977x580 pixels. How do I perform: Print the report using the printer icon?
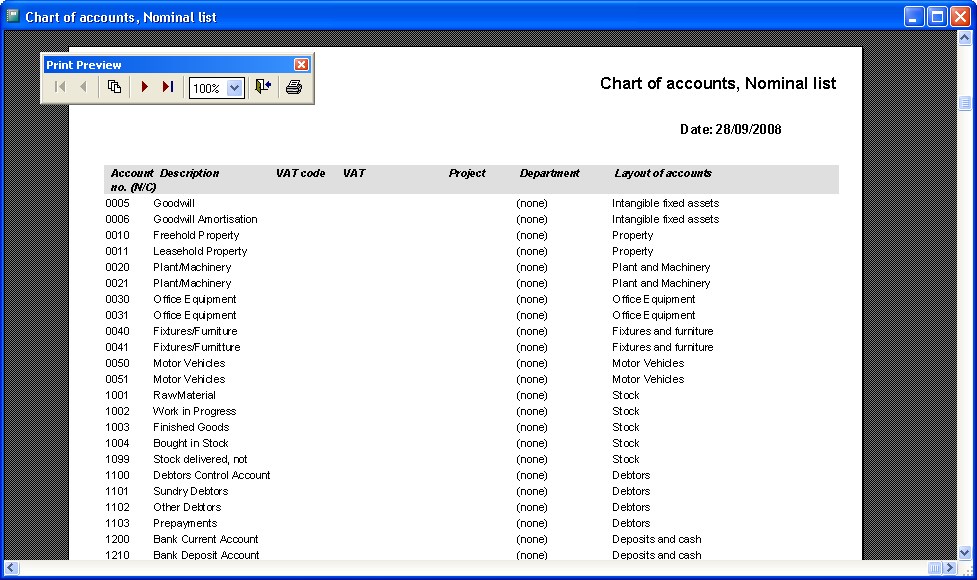pos(291,87)
